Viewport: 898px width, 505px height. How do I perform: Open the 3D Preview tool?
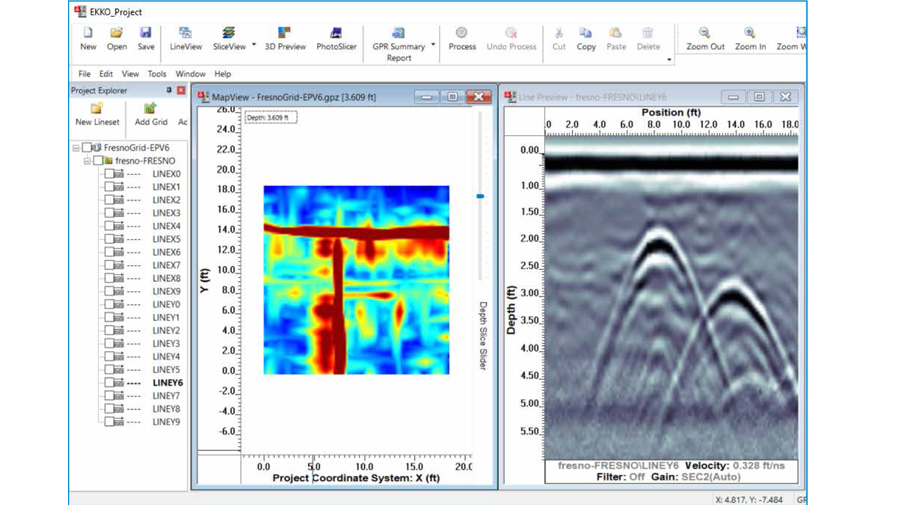pyautogui.click(x=285, y=38)
